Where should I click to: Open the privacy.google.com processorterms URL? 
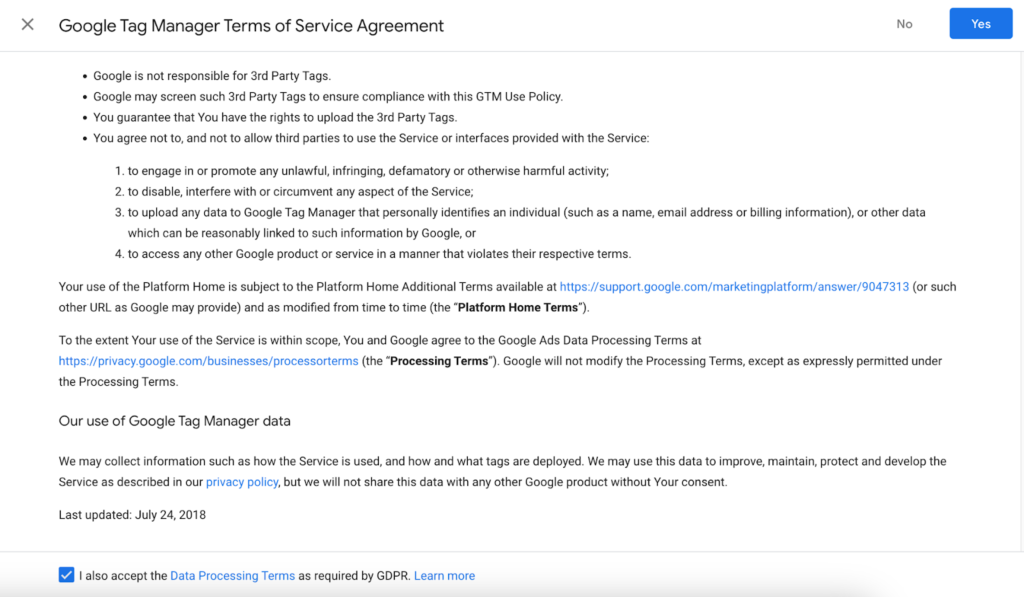click(208, 361)
